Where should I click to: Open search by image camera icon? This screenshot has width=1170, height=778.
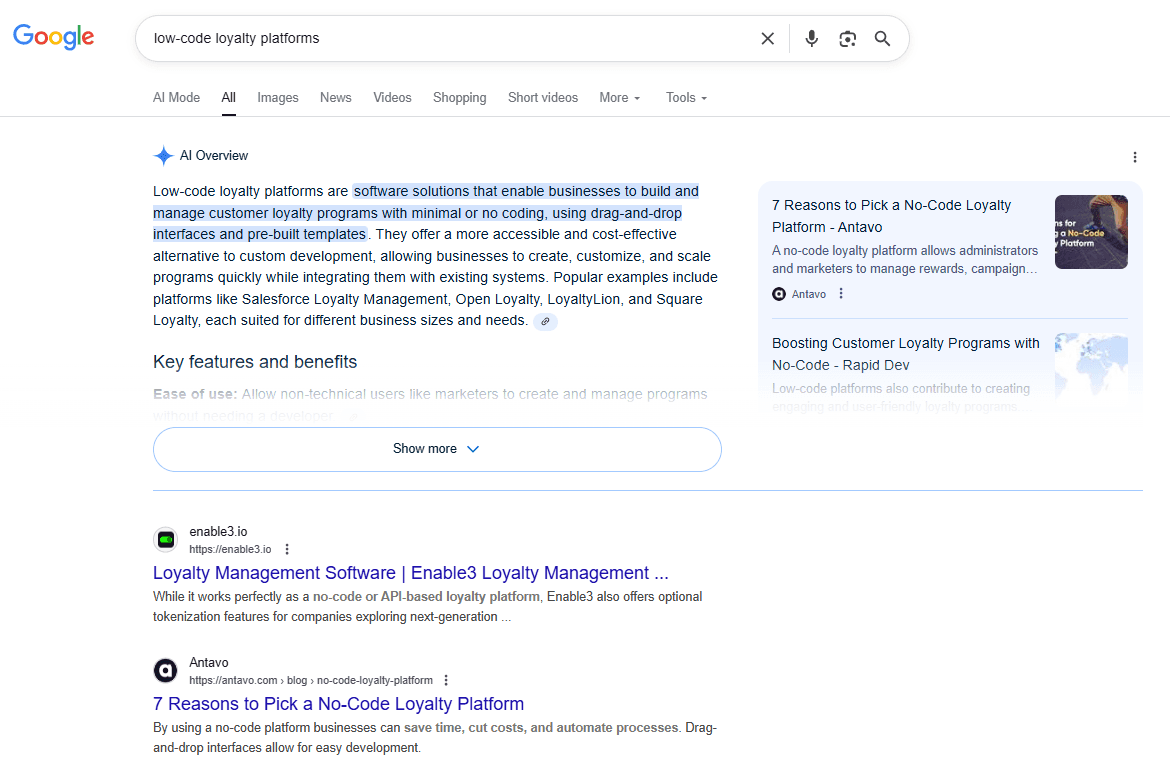tap(847, 39)
